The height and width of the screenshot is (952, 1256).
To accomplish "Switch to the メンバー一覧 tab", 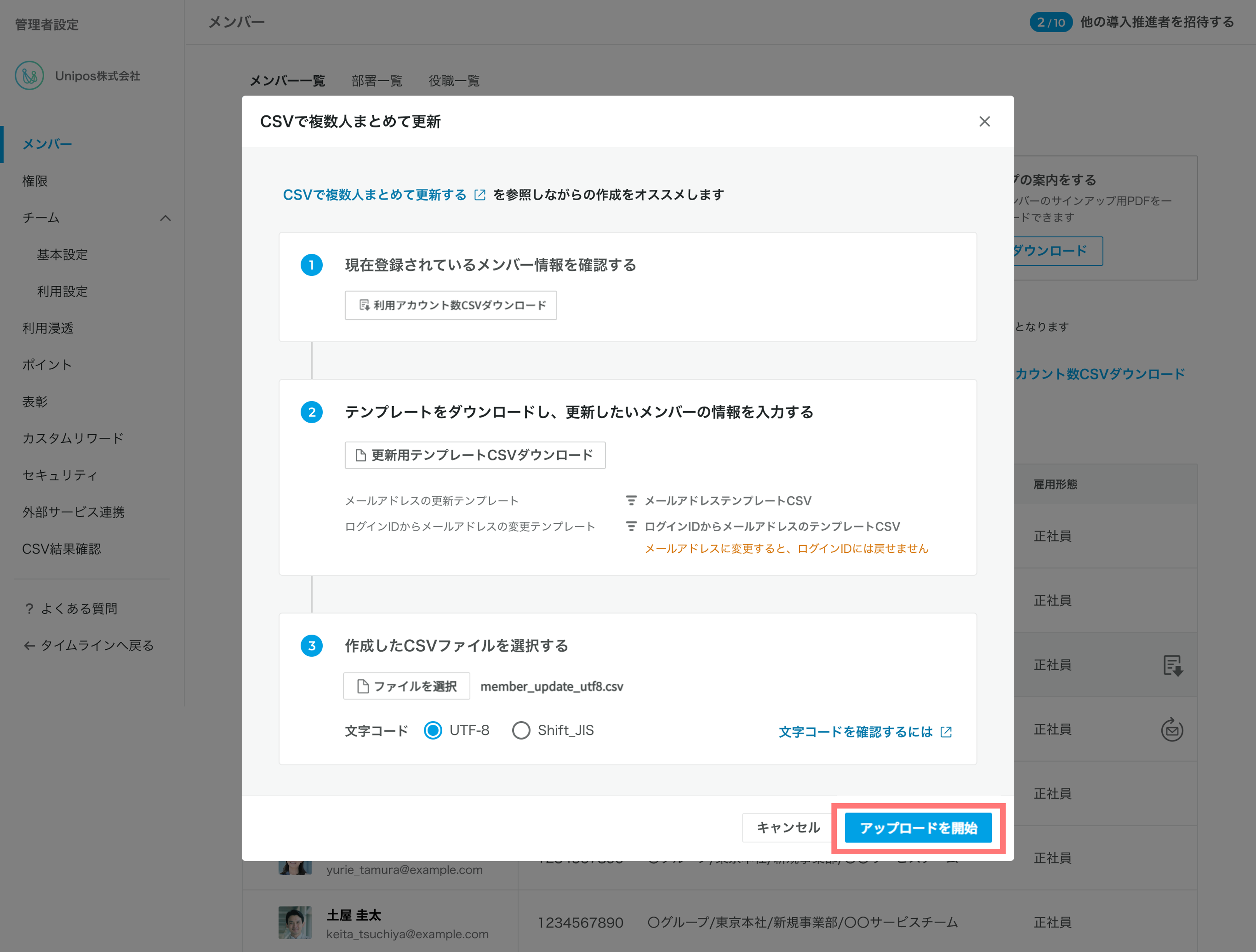I will (287, 81).
